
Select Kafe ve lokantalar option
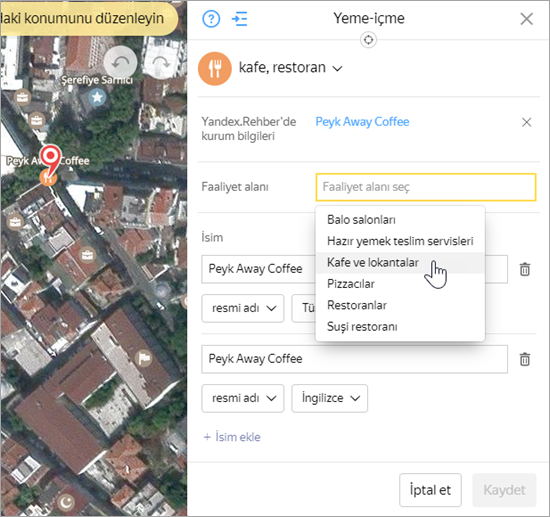(400, 263)
